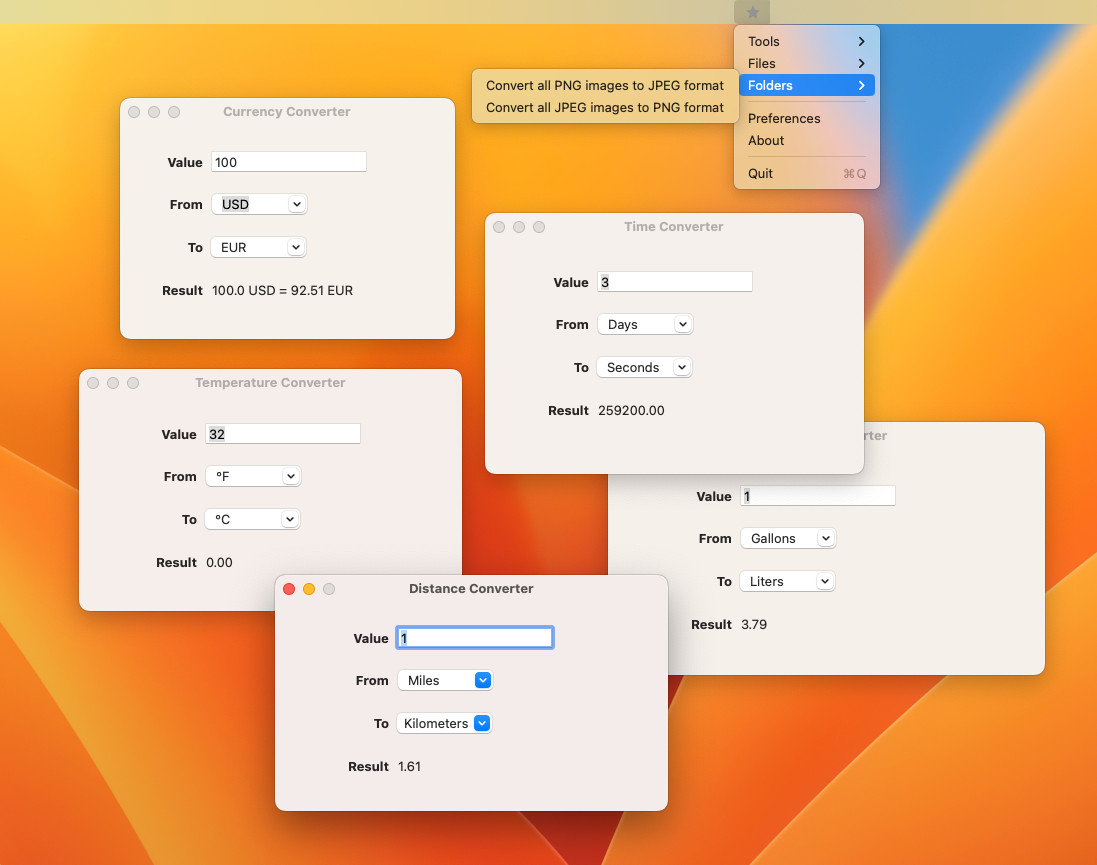Click the Time Converter window title

(674, 226)
